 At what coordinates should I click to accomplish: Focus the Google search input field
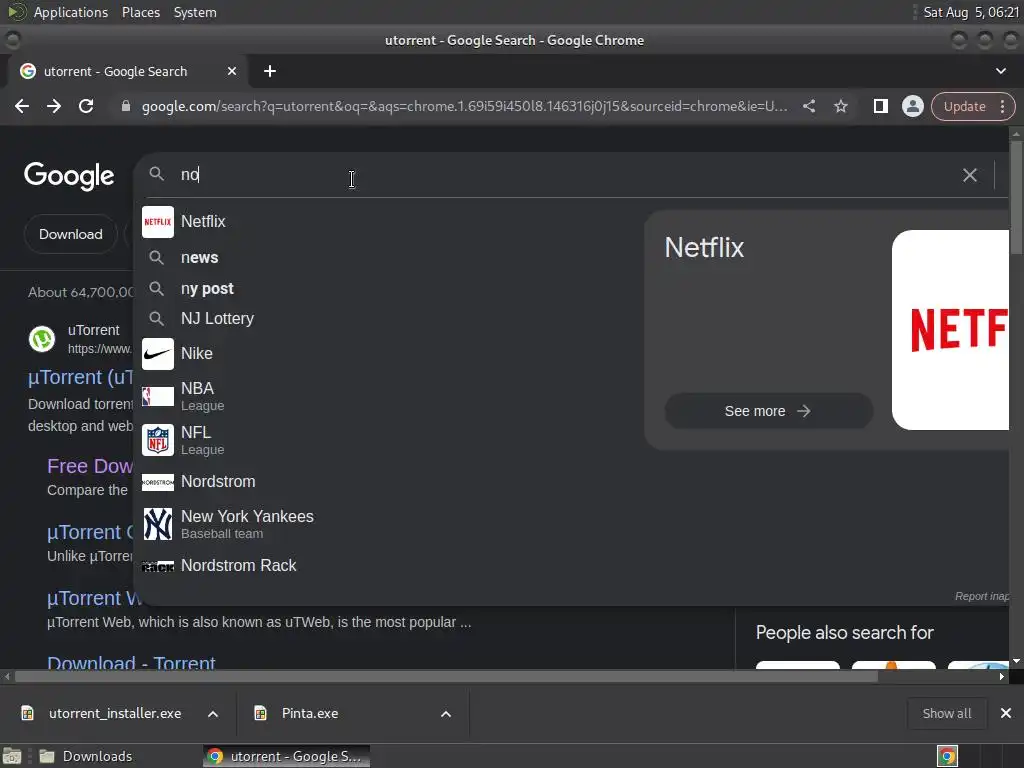pyautogui.click(x=562, y=175)
